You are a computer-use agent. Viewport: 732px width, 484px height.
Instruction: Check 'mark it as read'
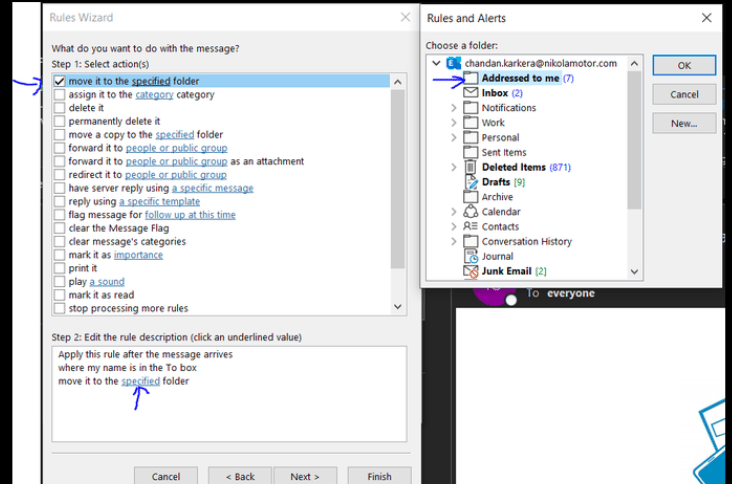59,295
